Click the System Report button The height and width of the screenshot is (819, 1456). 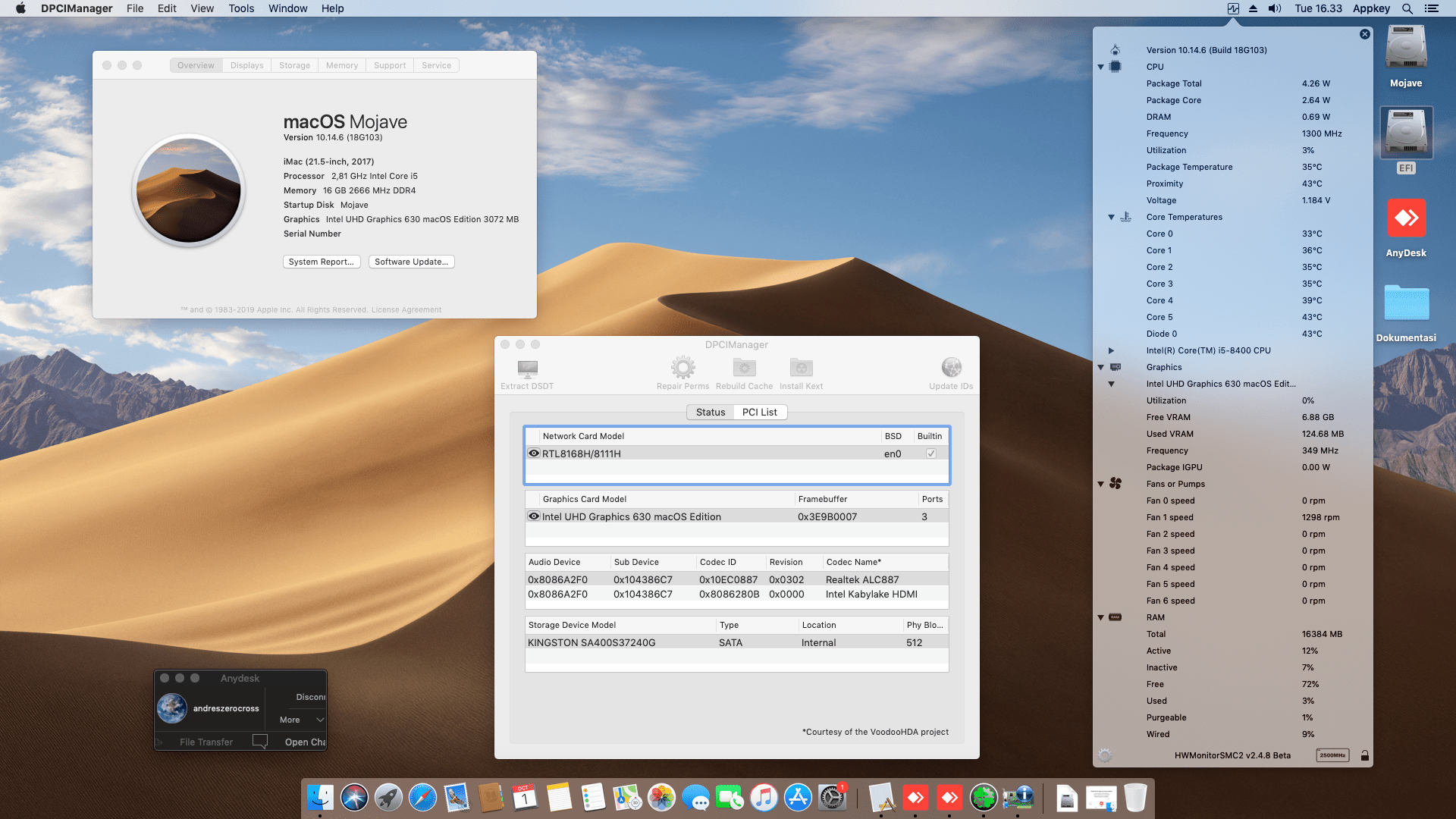[322, 262]
